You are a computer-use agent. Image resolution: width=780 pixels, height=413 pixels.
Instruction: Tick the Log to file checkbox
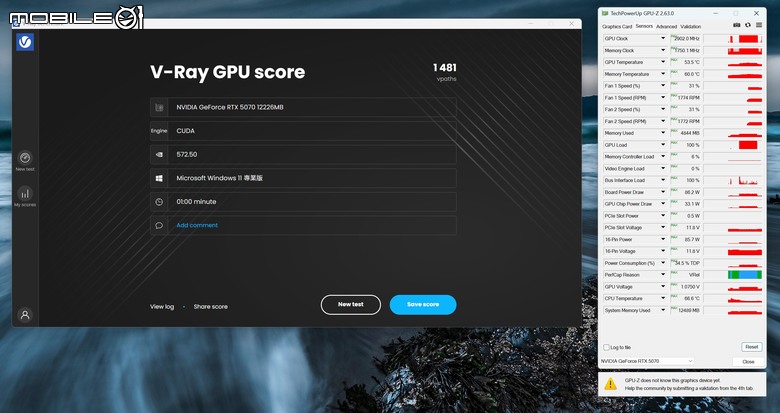606,347
